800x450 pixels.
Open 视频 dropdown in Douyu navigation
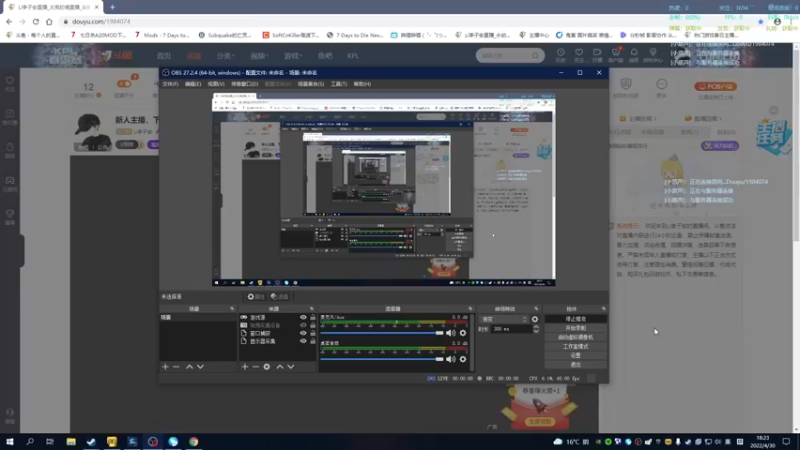(259, 56)
